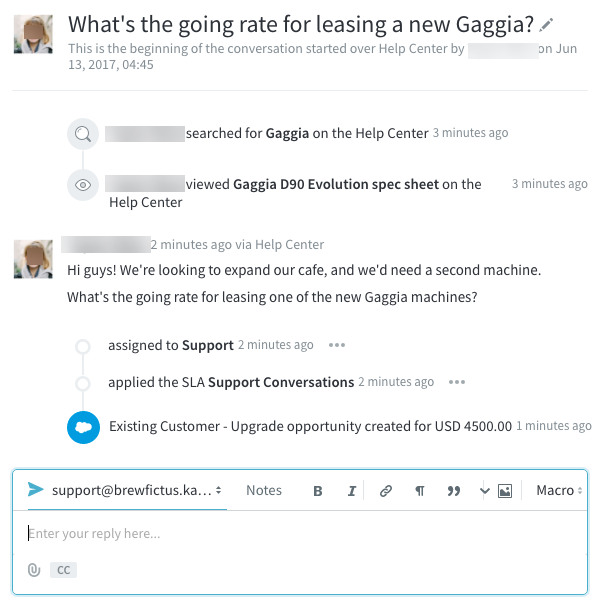The image size is (600, 605).
Task: Insert a hyperlink with the link icon
Action: [386, 491]
